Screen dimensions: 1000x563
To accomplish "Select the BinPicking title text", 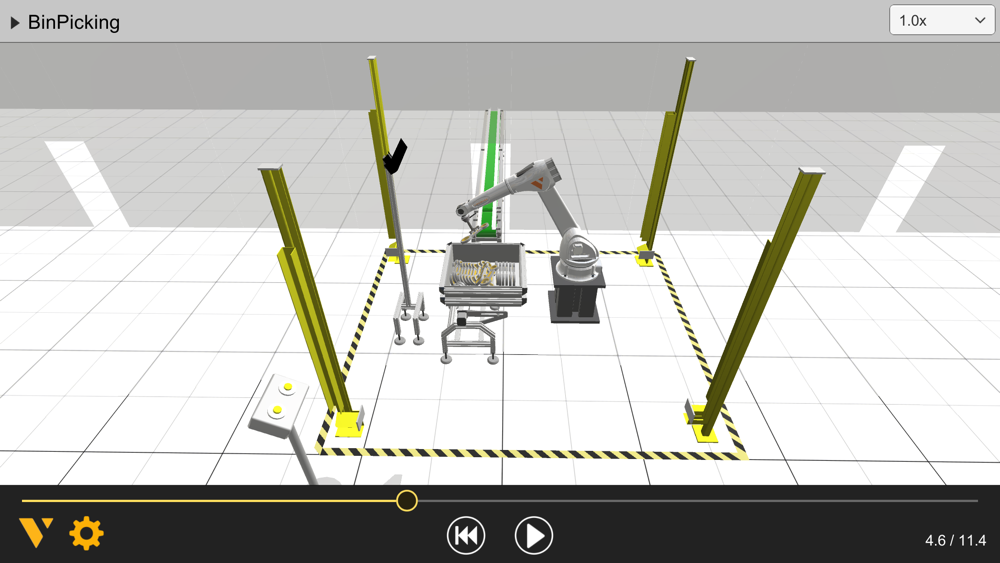I will pyautogui.click(x=74, y=22).
